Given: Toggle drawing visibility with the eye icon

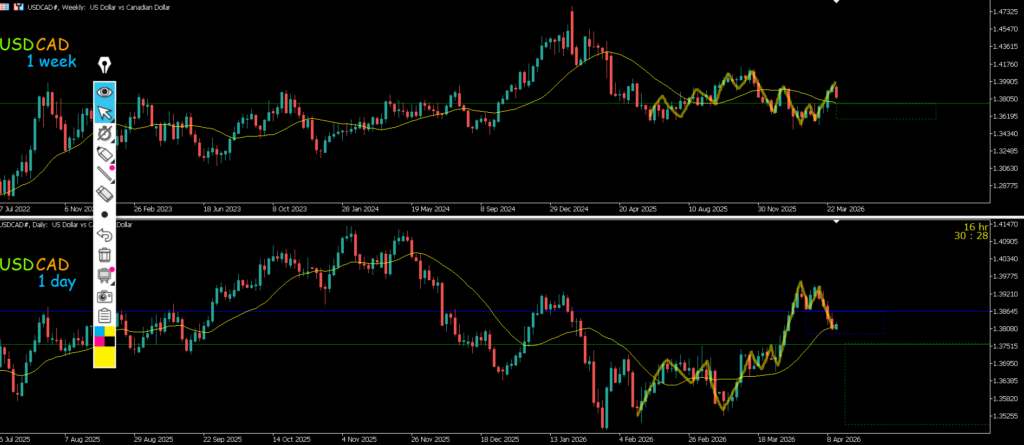Looking at the screenshot, I should (105, 92).
